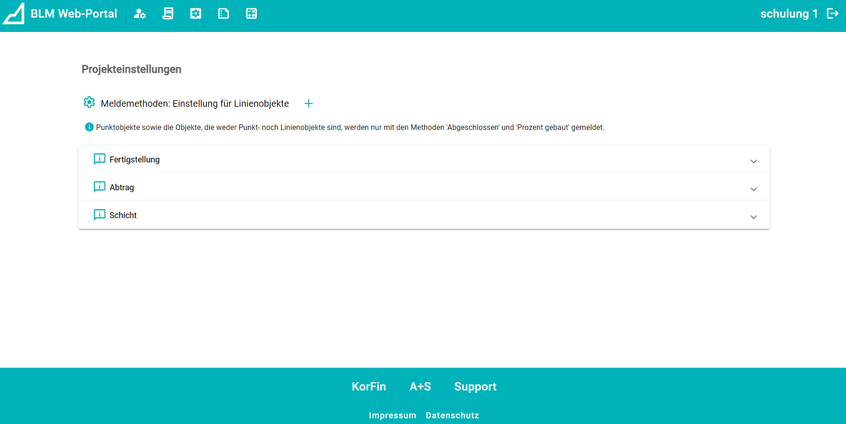846x424 pixels.
Task: Open user management icon in top bar
Action: (x=140, y=14)
